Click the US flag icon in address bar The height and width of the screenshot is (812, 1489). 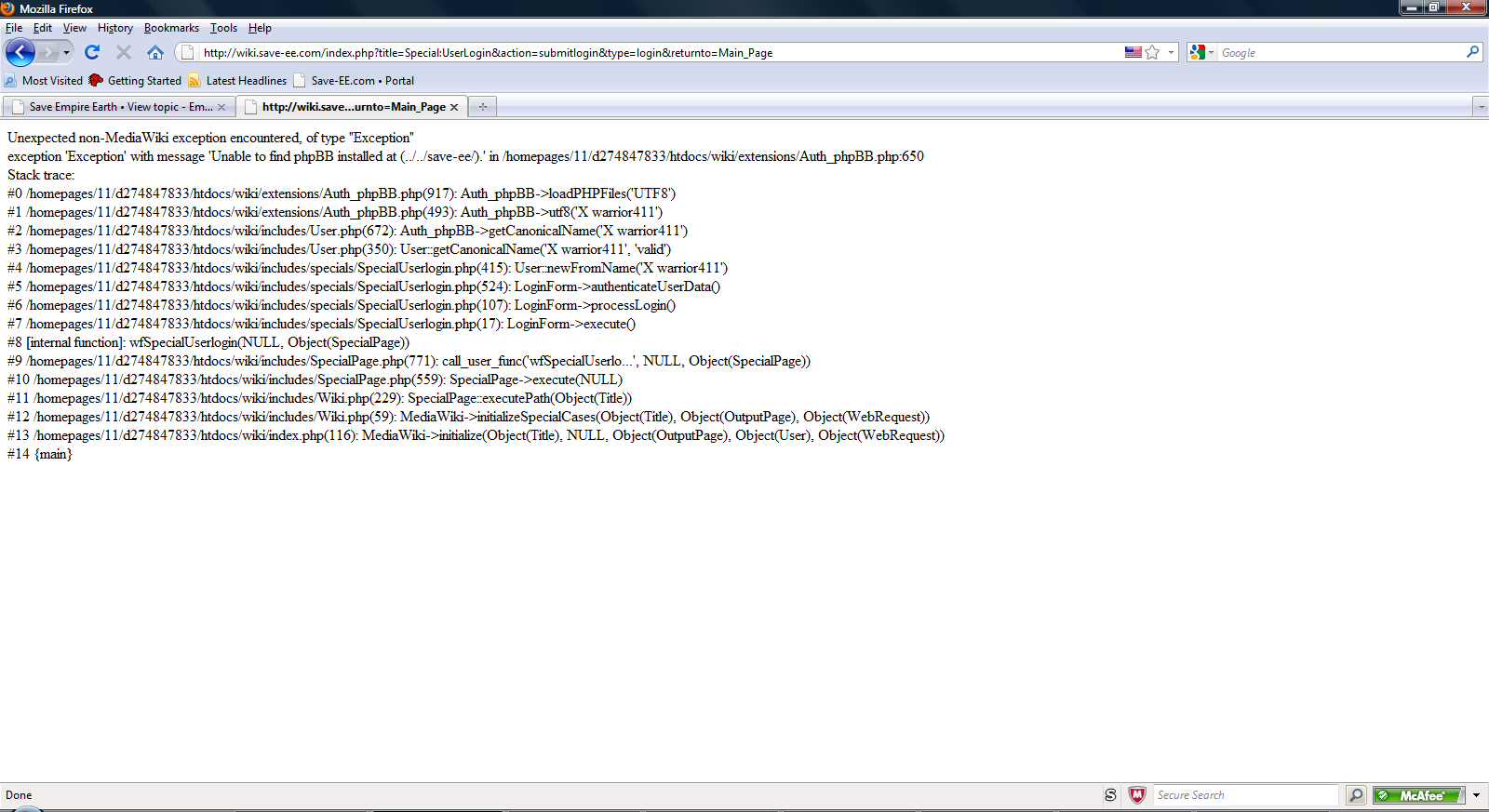[1133, 52]
